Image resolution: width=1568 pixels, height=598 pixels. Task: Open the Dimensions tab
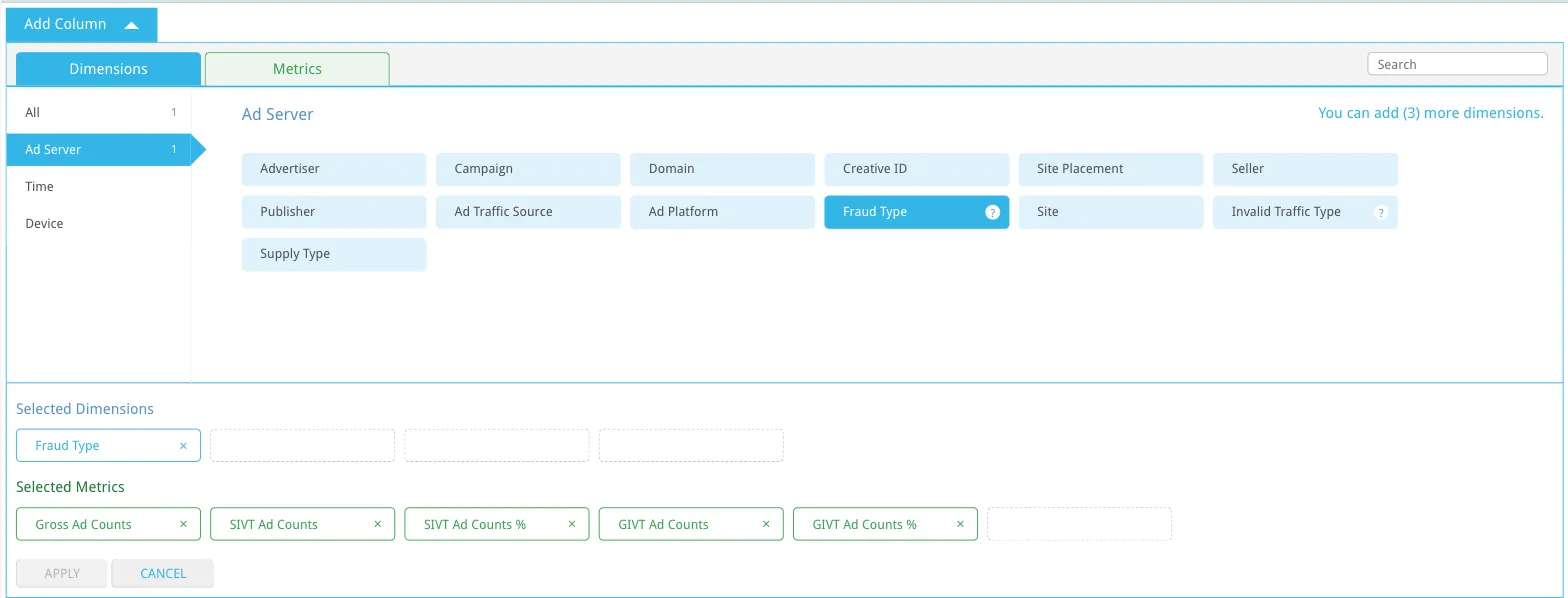108,69
